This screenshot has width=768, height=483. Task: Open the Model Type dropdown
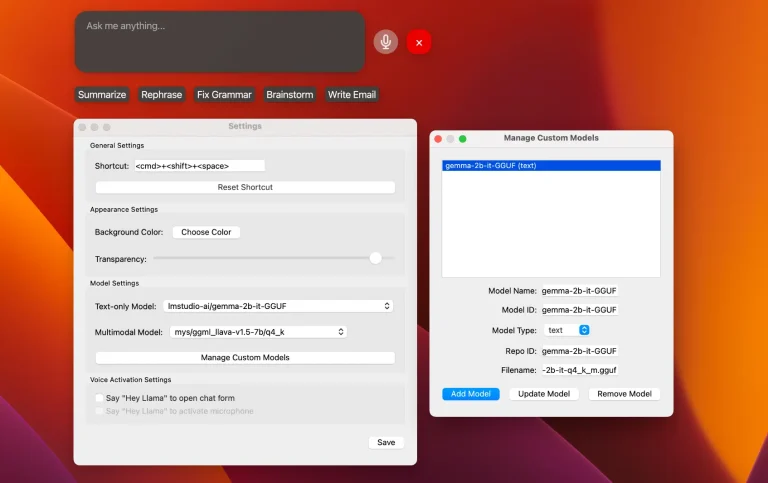[x=567, y=330]
